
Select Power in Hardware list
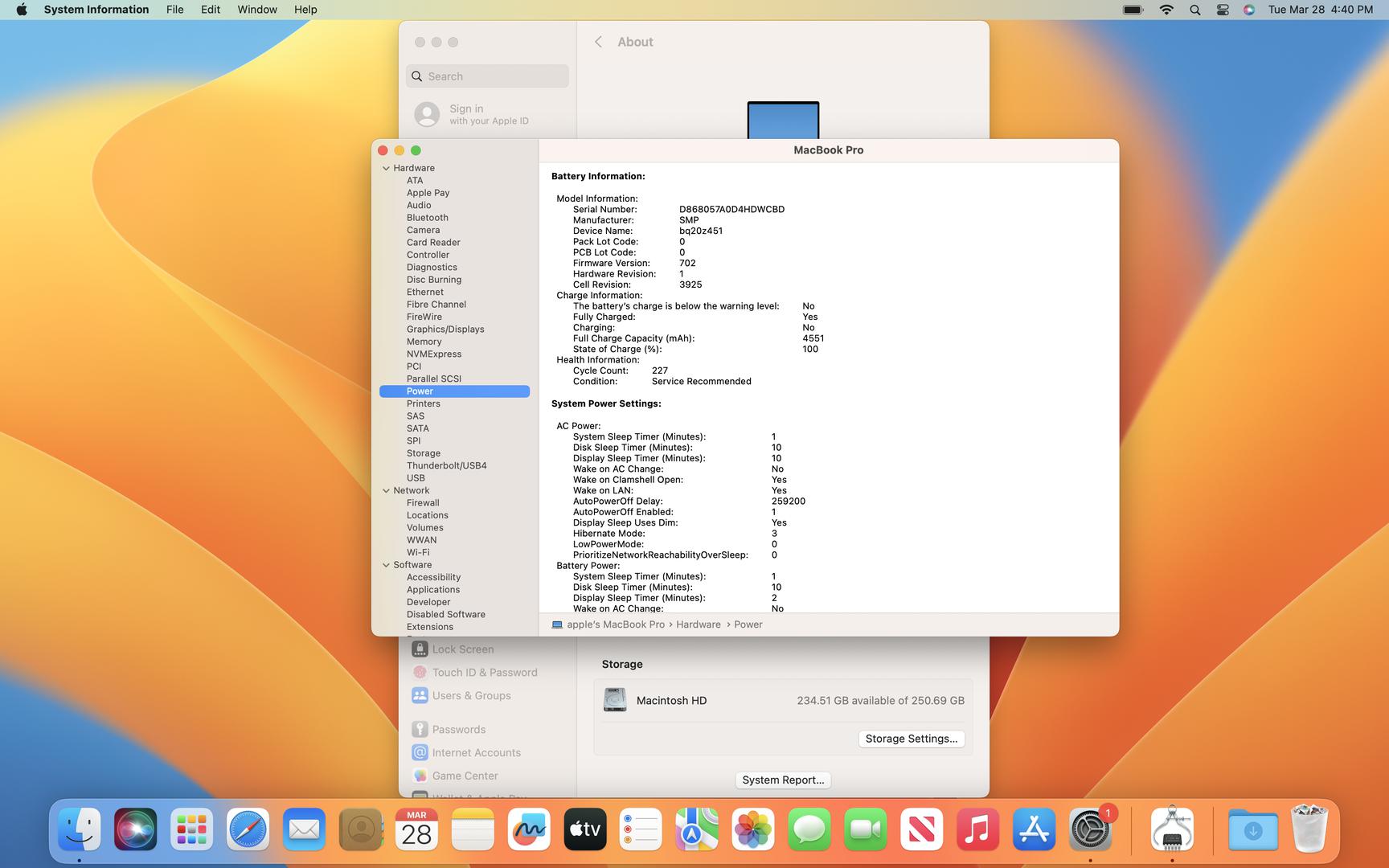[454, 391]
